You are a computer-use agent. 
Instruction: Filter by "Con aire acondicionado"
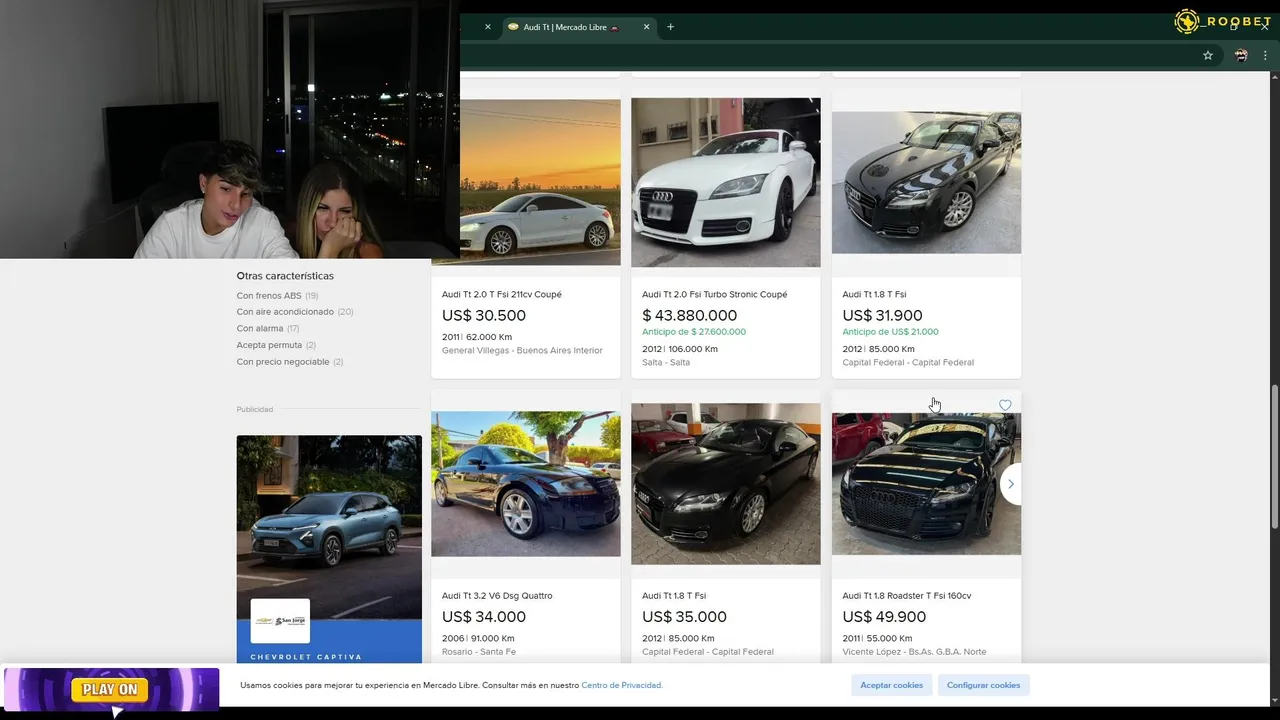tap(285, 312)
